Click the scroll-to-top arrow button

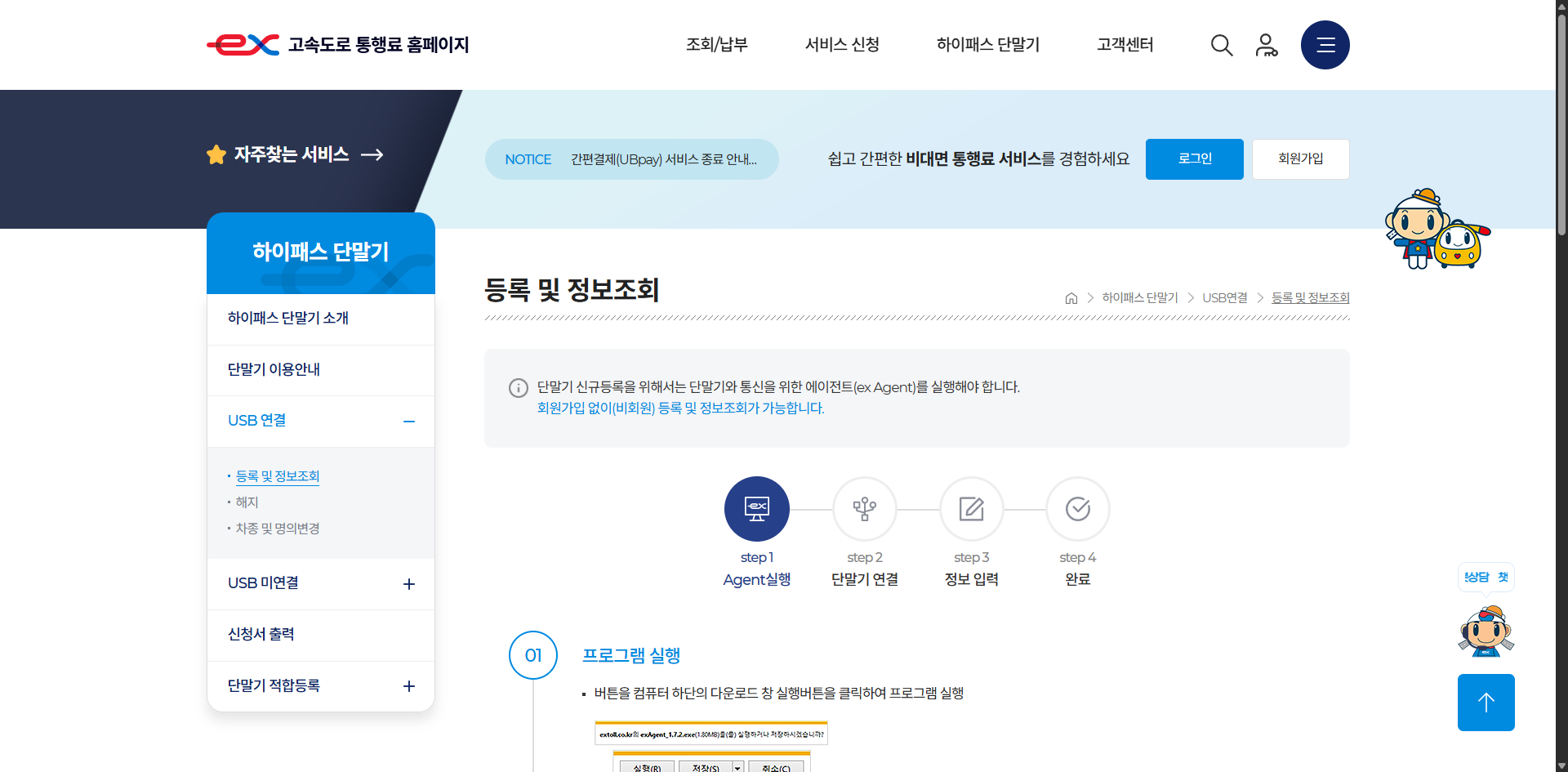click(1486, 702)
